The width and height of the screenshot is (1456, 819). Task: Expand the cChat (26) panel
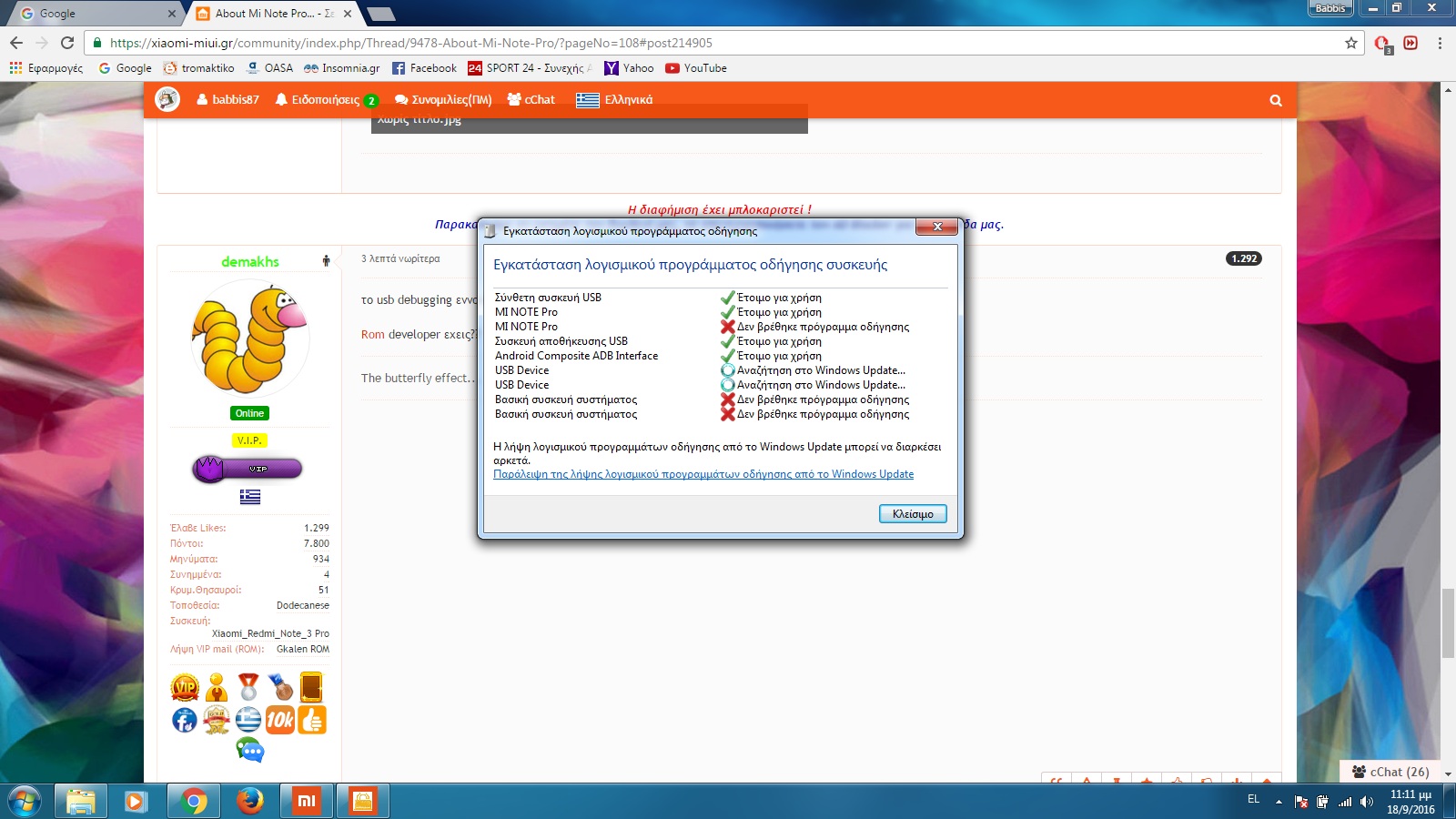pos(1390,772)
